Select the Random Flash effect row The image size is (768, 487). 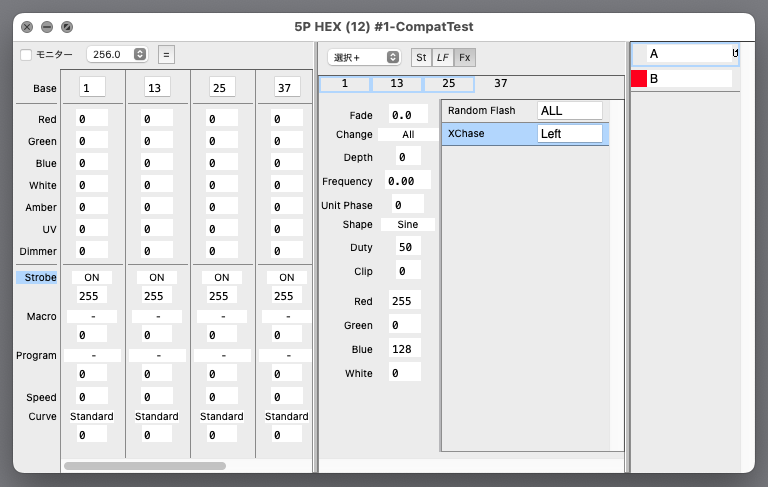(487, 110)
